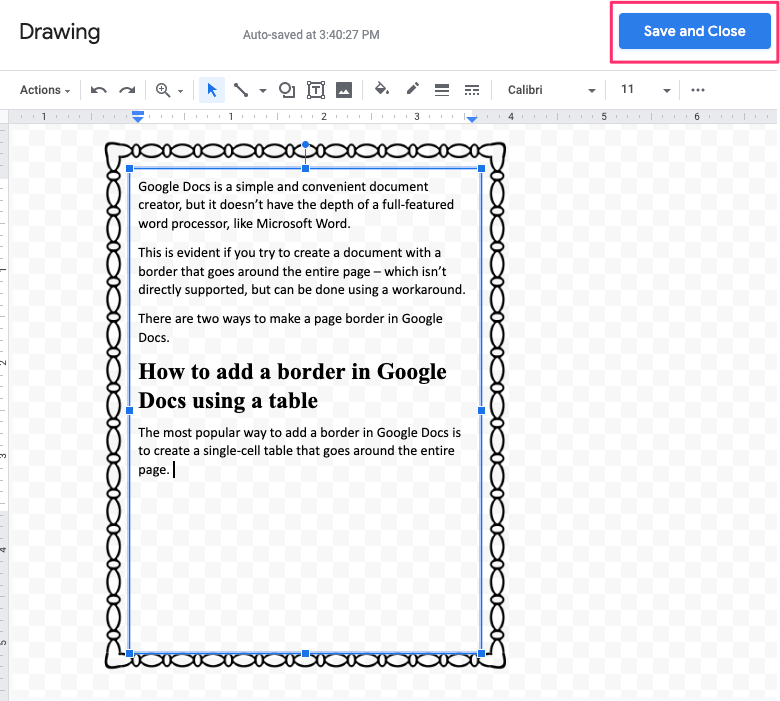Click the right indent marker on ruler
Image resolution: width=780 pixels, height=701 pixels.
click(x=472, y=118)
